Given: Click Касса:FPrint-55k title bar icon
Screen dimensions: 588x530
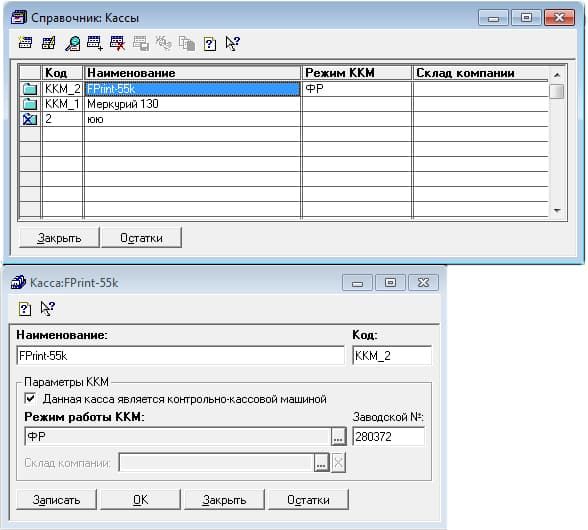Looking at the screenshot, I should coord(18,282).
